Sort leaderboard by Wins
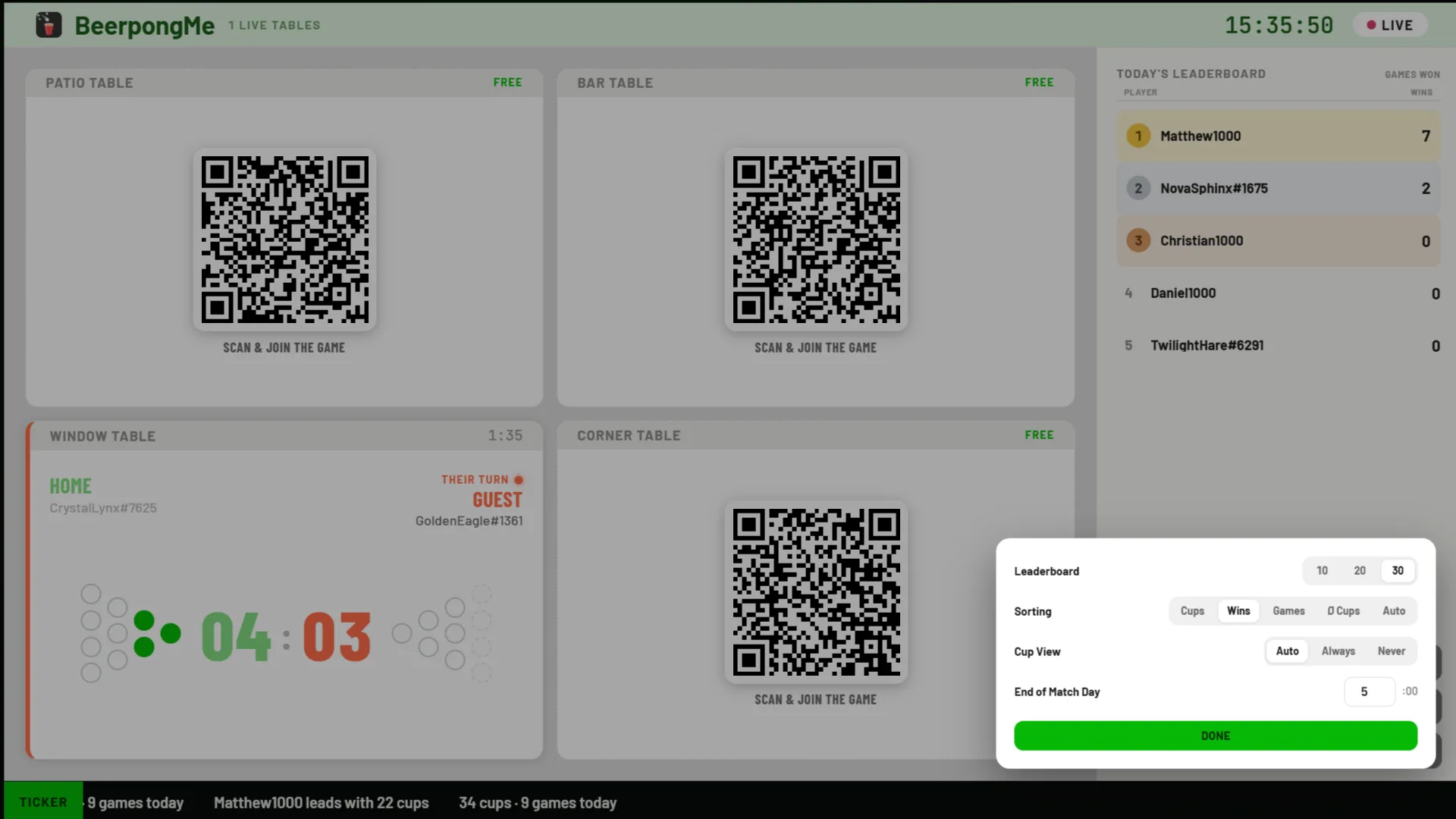The image size is (1456, 819). tap(1238, 610)
